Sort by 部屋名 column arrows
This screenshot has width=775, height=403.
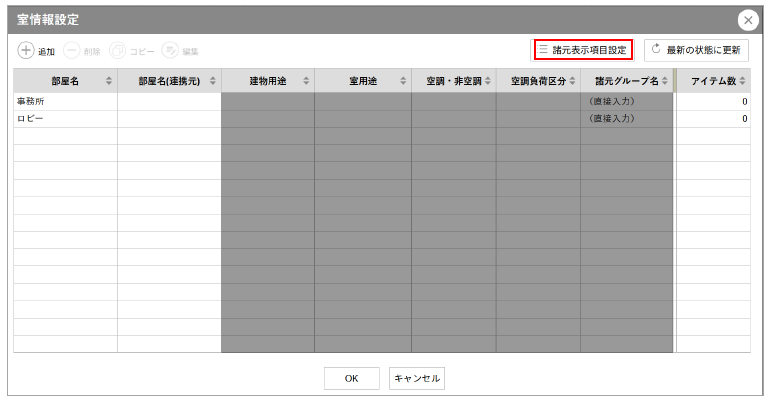click(109, 81)
